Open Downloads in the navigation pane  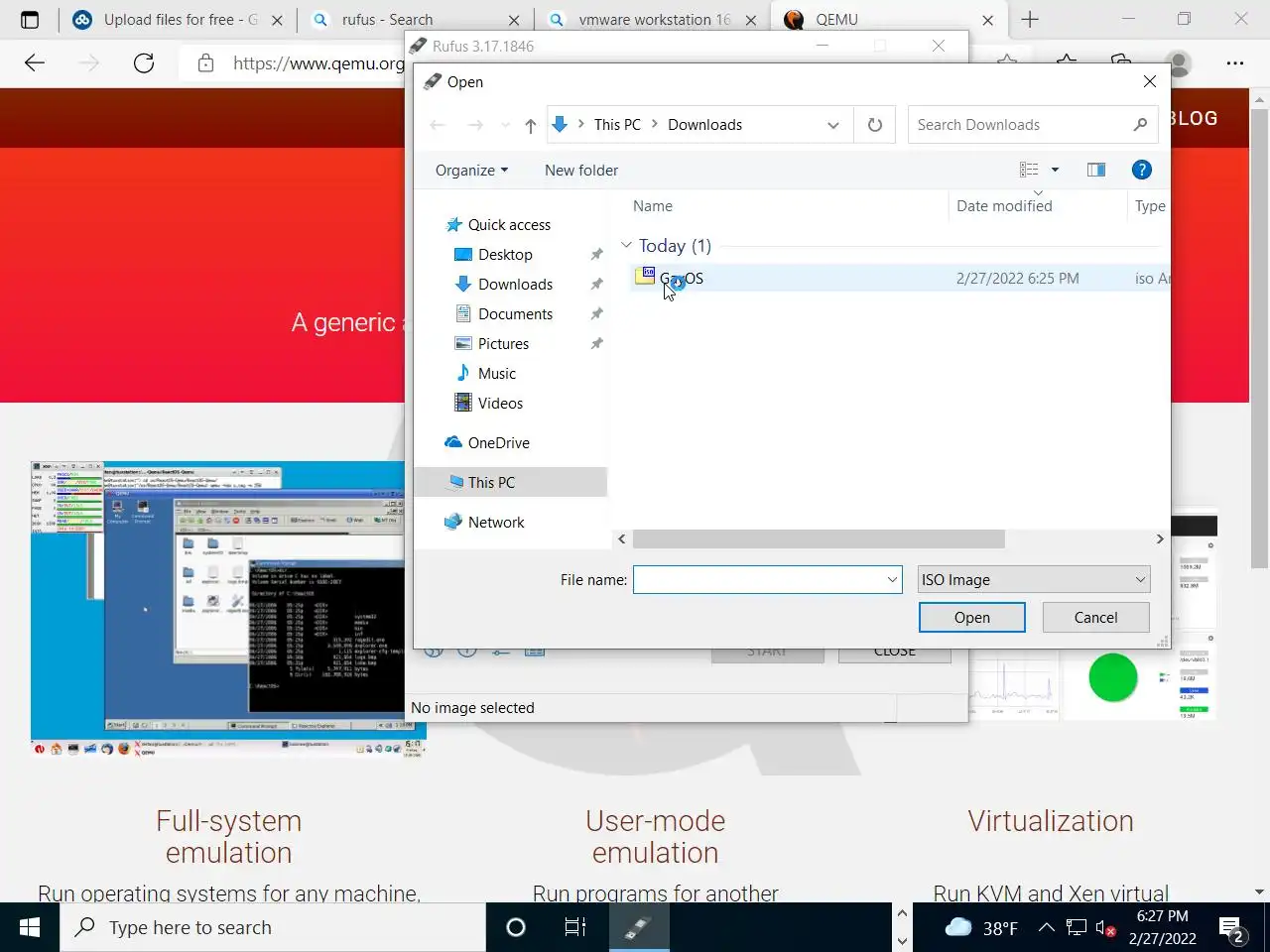coord(515,285)
